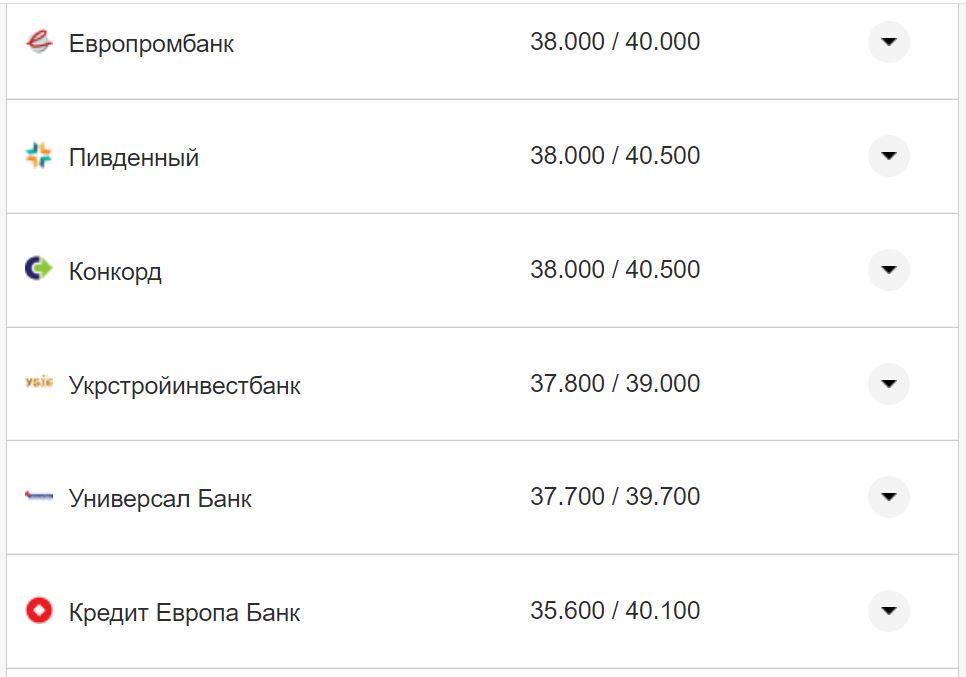
Task: Click the red Кредит Европа Банк logo
Action: point(38,610)
